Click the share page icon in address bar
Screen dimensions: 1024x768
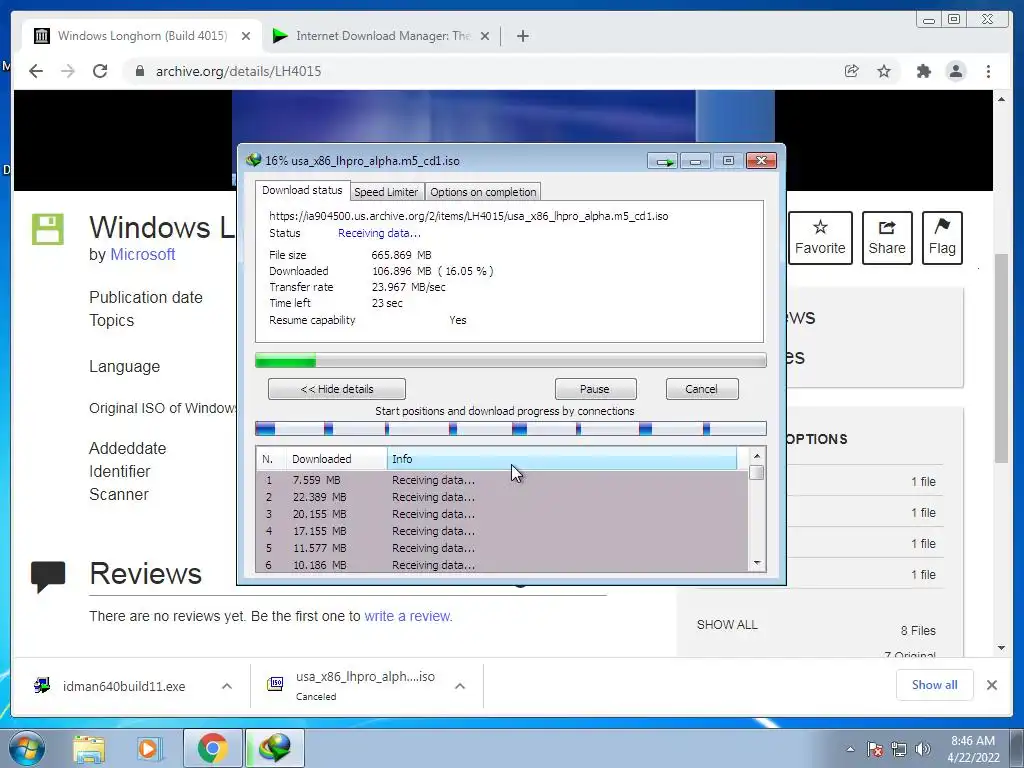[x=852, y=71]
